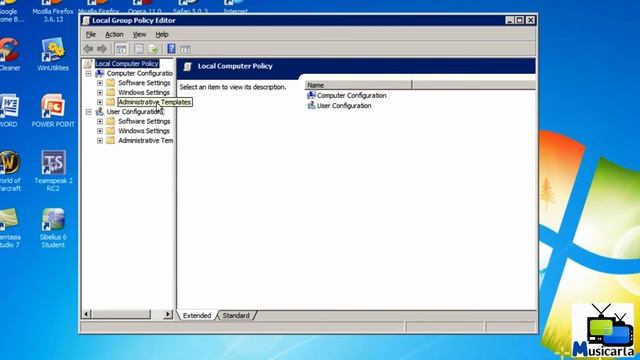This screenshot has height=360, width=640.
Task: Expand Administrative Templates under Computer Configuration
Action: 100,102
